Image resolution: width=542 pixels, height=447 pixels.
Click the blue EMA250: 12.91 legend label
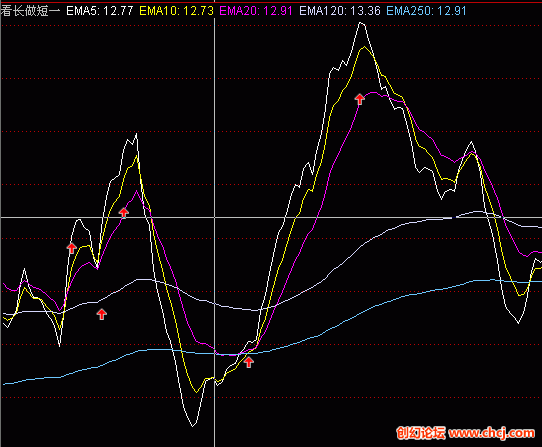tap(427, 11)
